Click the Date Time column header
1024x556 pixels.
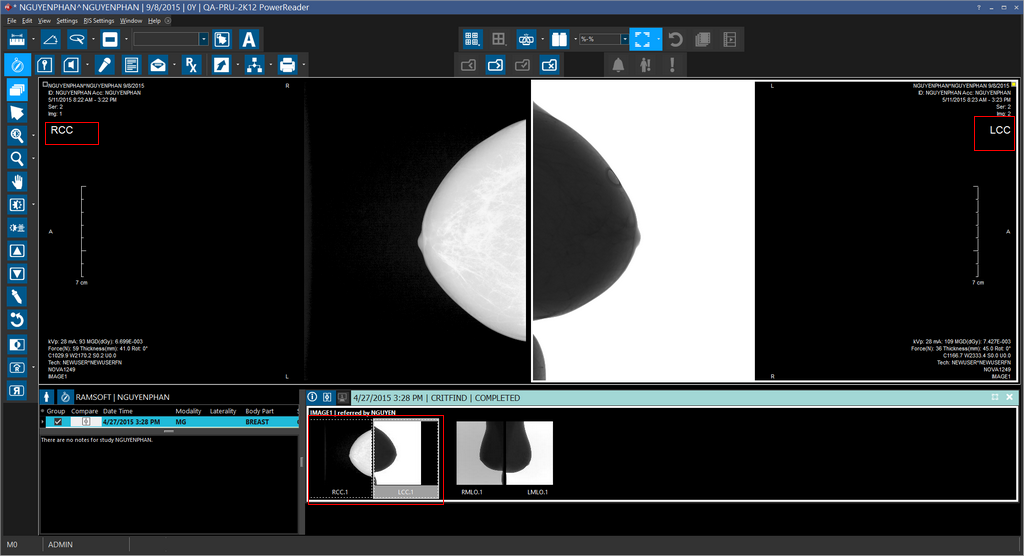(118, 411)
